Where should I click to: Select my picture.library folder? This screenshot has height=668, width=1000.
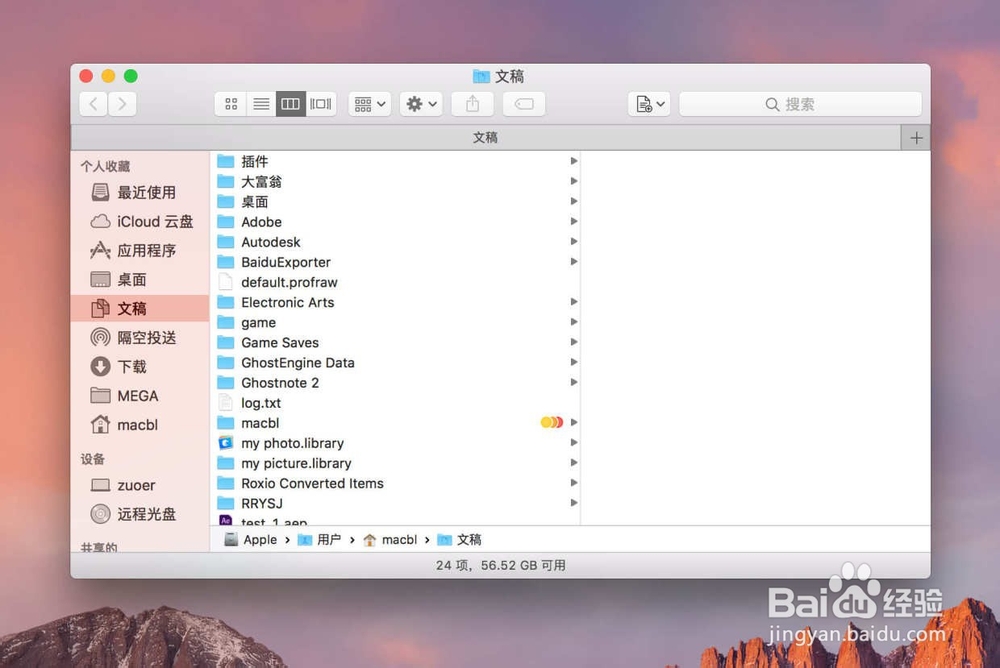point(395,463)
